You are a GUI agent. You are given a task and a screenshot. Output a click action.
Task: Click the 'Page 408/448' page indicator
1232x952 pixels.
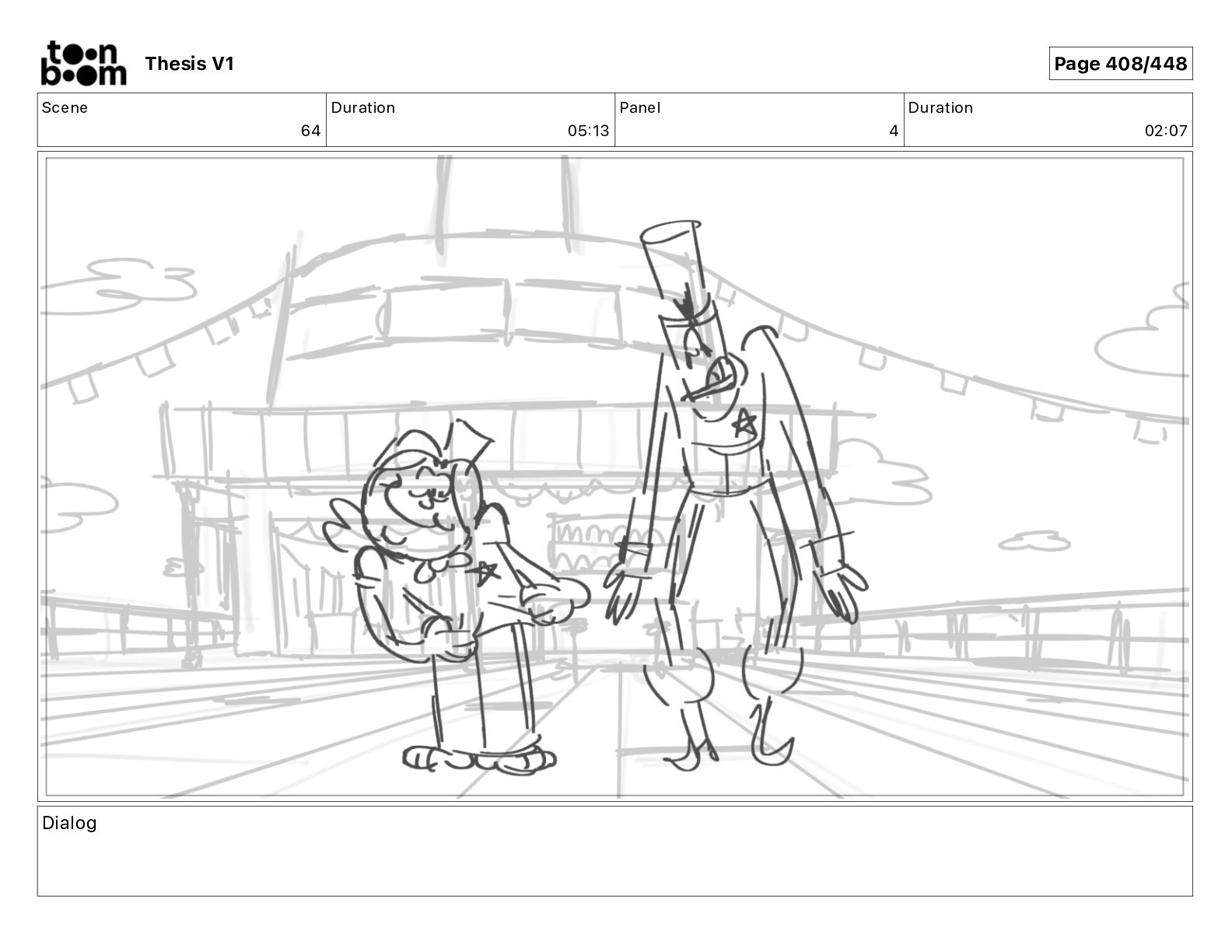tap(1120, 64)
